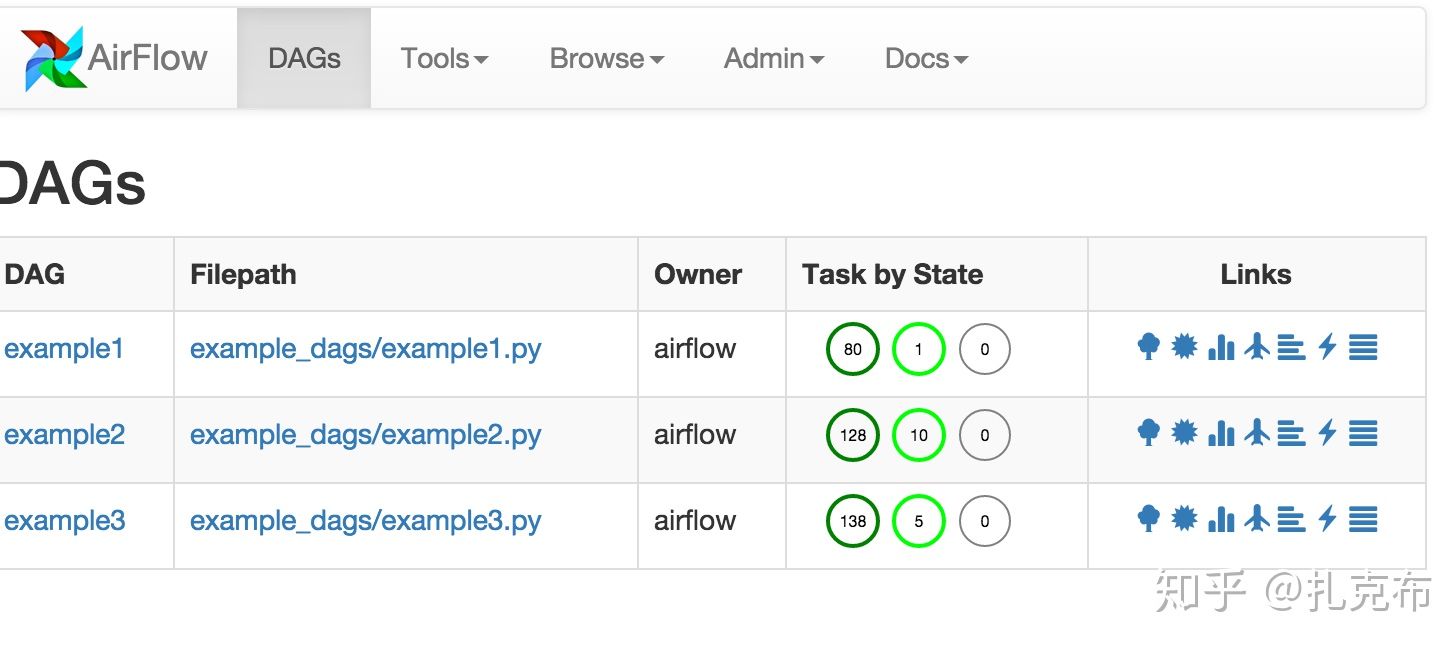Open Tree View for example3
This screenshot has width=1440, height=652.
[x=1149, y=519]
